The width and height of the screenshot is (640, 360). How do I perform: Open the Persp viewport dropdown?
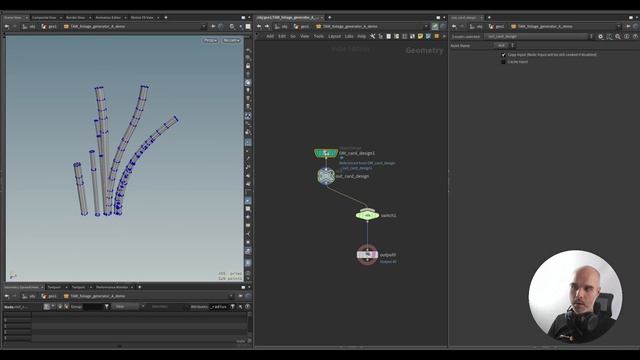[x=210, y=40]
